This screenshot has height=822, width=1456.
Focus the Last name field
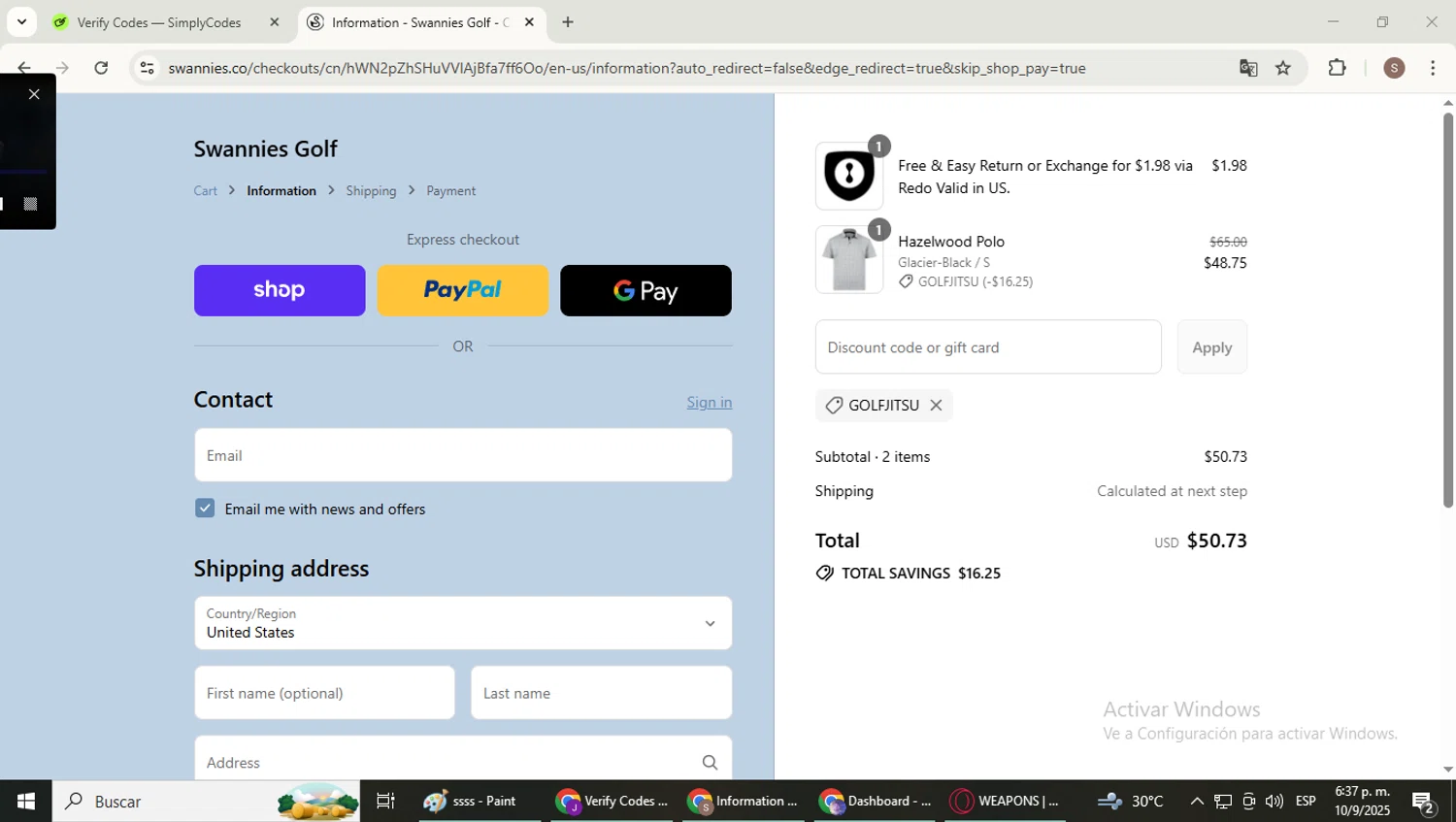coord(602,693)
